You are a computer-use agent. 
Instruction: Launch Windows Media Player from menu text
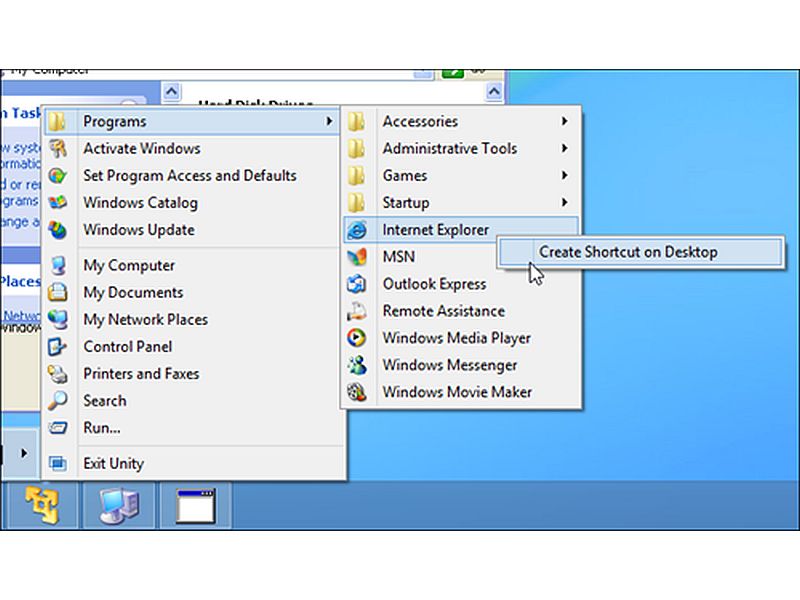tap(457, 338)
